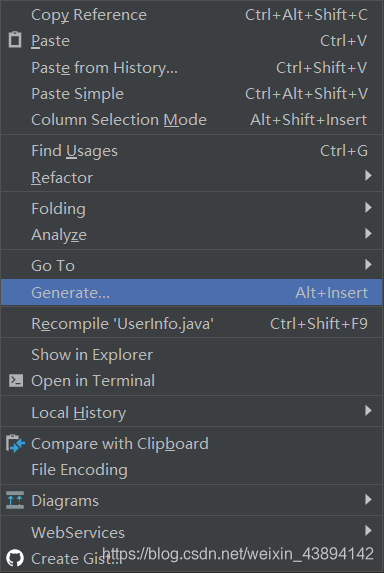Click the Paste clipboard icon
This screenshot has height=573, width=384.
coord(15,40)
